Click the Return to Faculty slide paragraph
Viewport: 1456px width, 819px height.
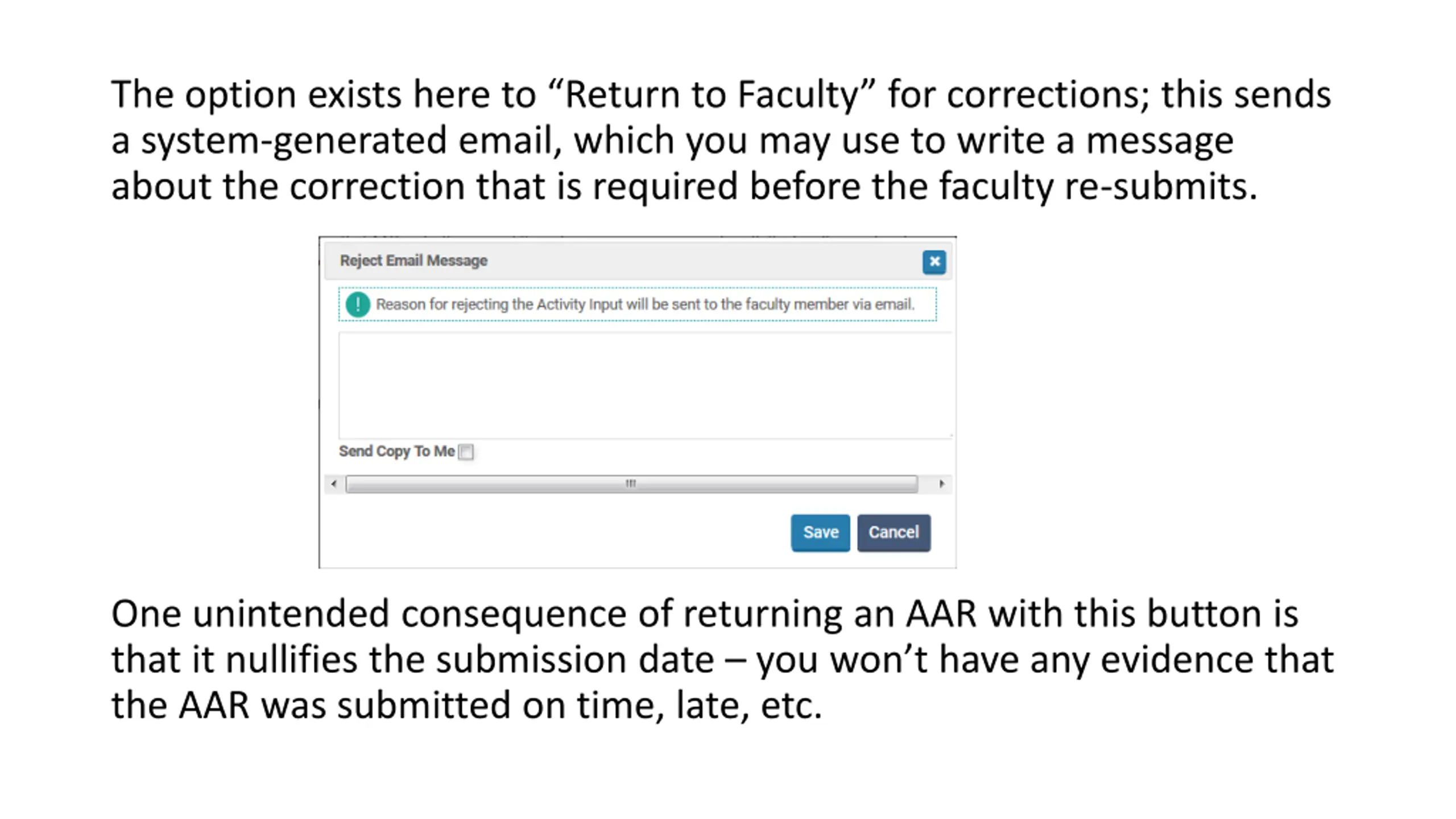click(721, 140)
